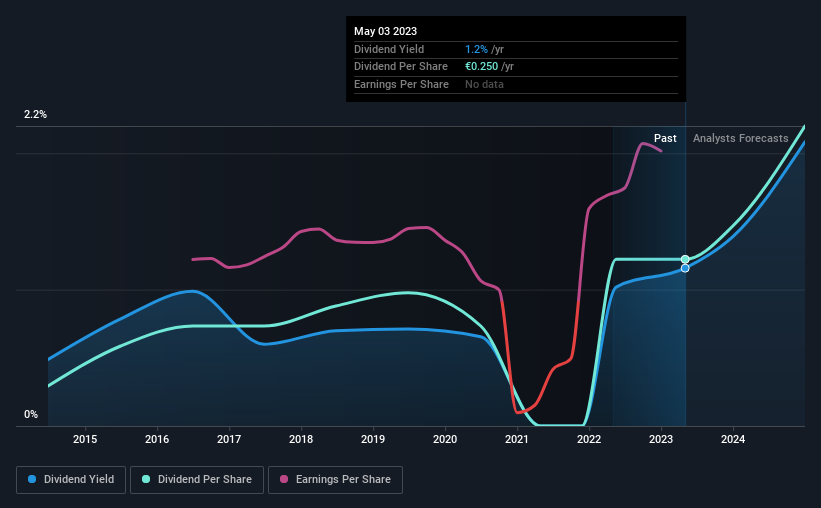Click the 2018 x-axis label
Viewport: 821px width, 508px height.
pos(301,439)
